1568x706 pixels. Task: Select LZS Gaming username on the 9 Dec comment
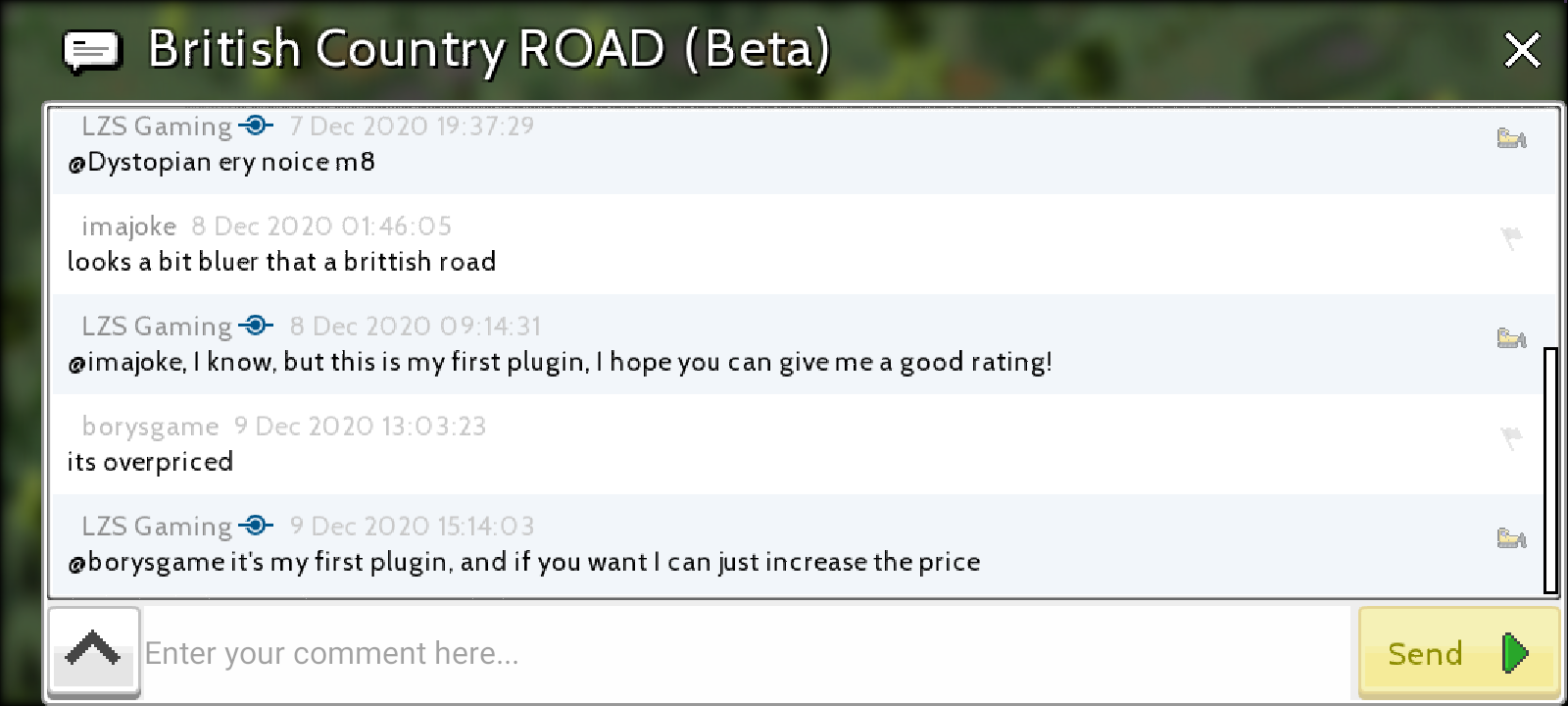tap(157, 527)
